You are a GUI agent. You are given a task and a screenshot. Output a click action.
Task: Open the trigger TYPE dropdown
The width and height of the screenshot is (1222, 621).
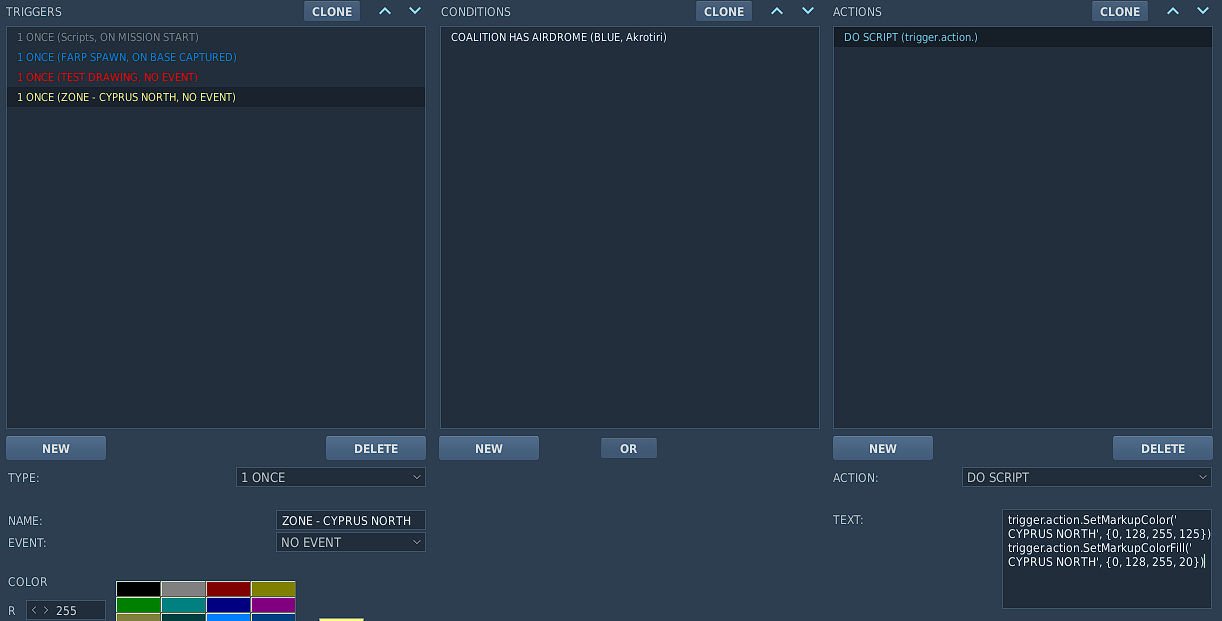coord(331,477)
